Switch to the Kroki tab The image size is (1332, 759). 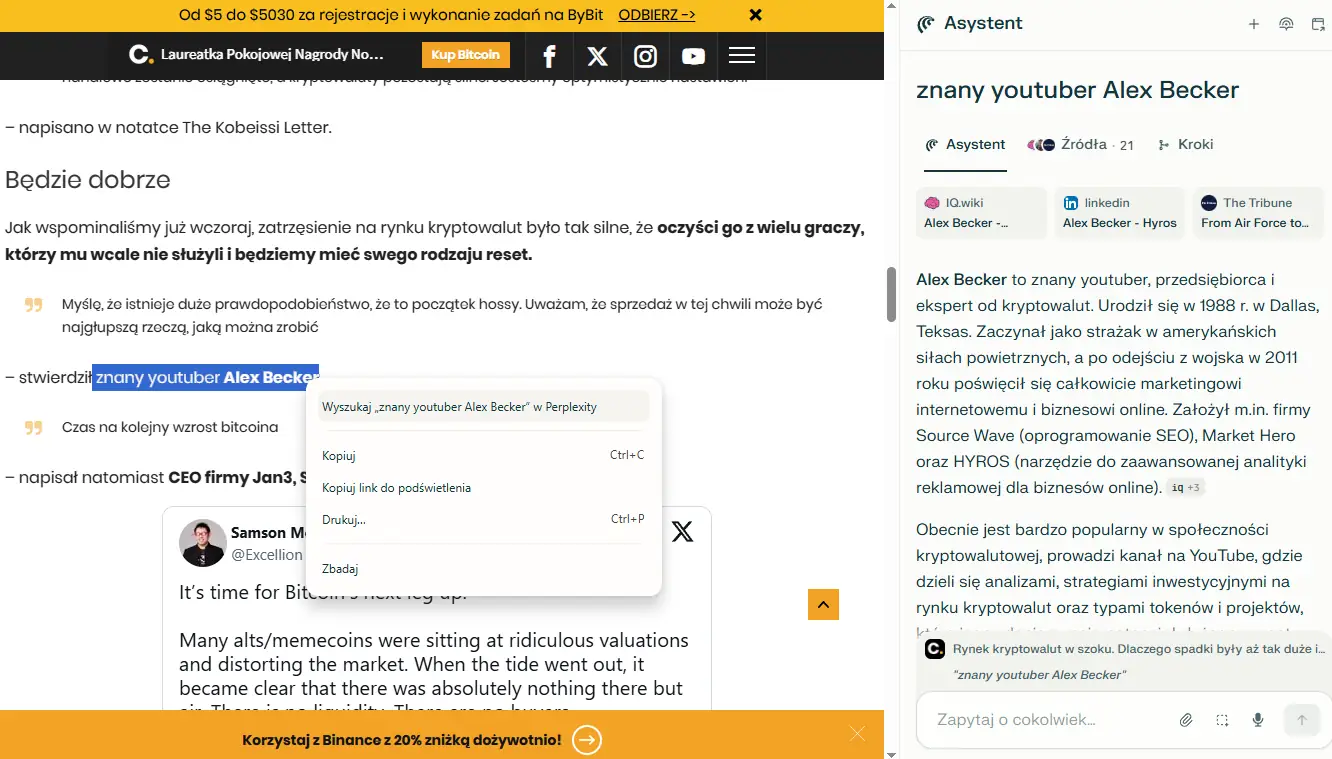(1185, 144)
